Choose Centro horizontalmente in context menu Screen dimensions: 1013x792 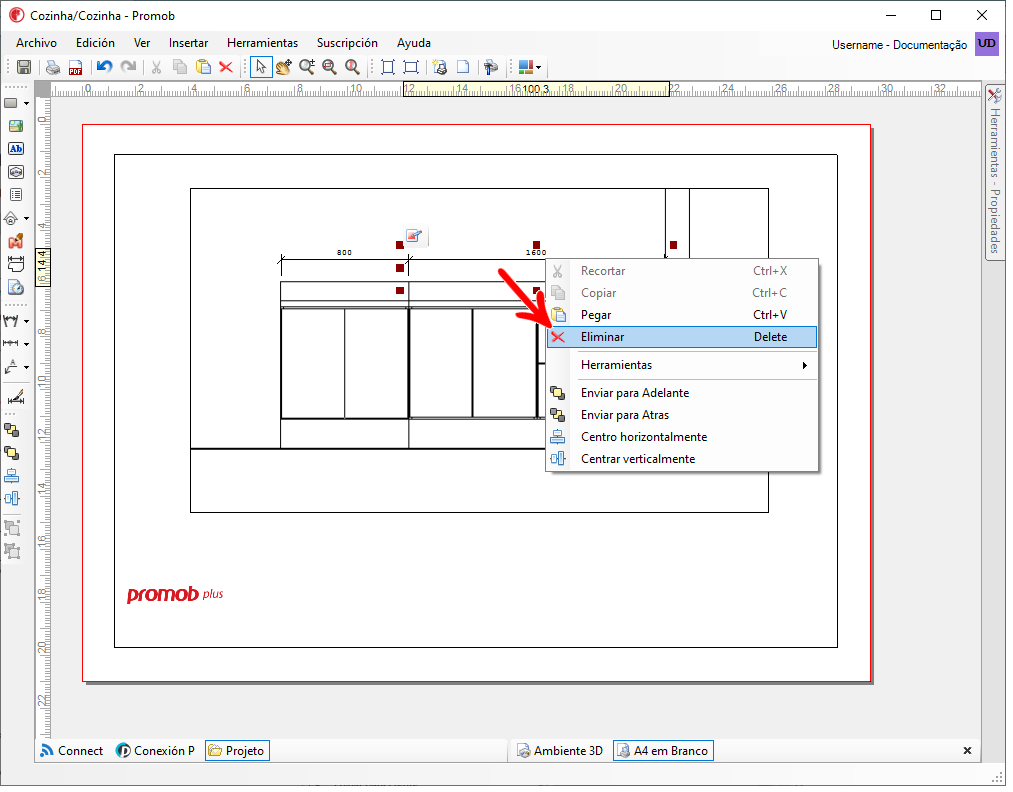[682, 437]
